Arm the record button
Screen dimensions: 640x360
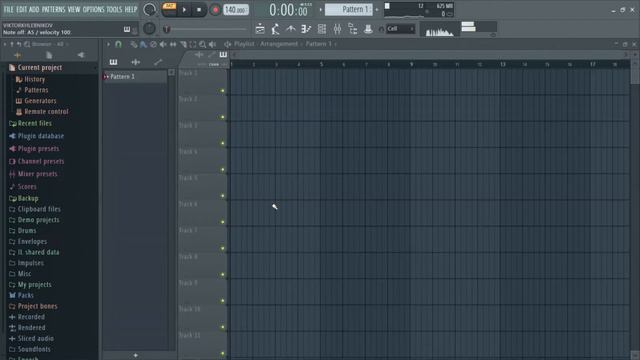[x=216, y=10]
